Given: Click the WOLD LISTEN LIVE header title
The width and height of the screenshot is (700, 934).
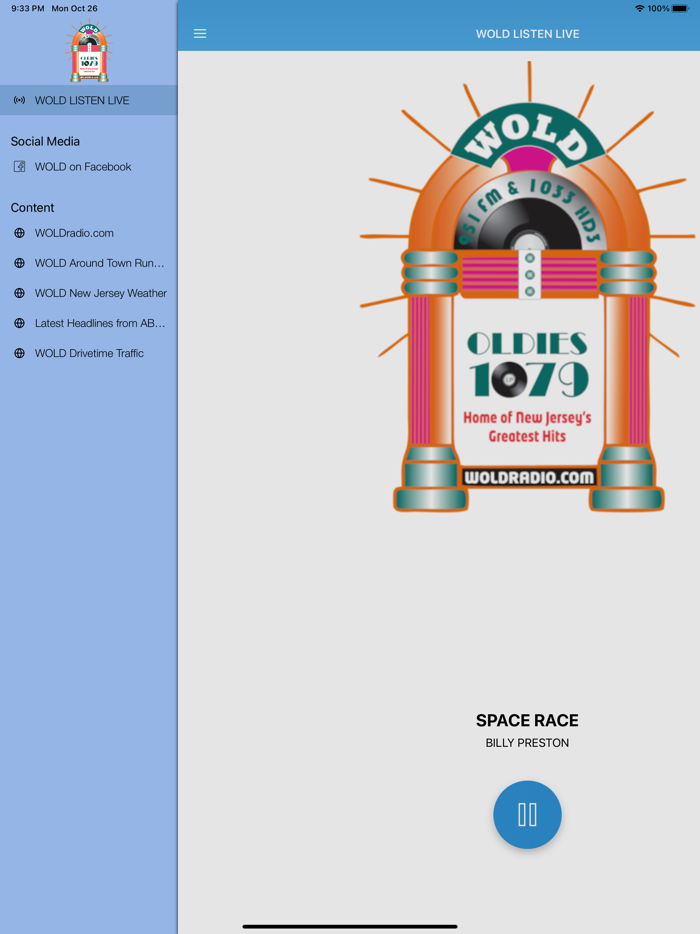Looking at the screenshot, I should 527,34.
